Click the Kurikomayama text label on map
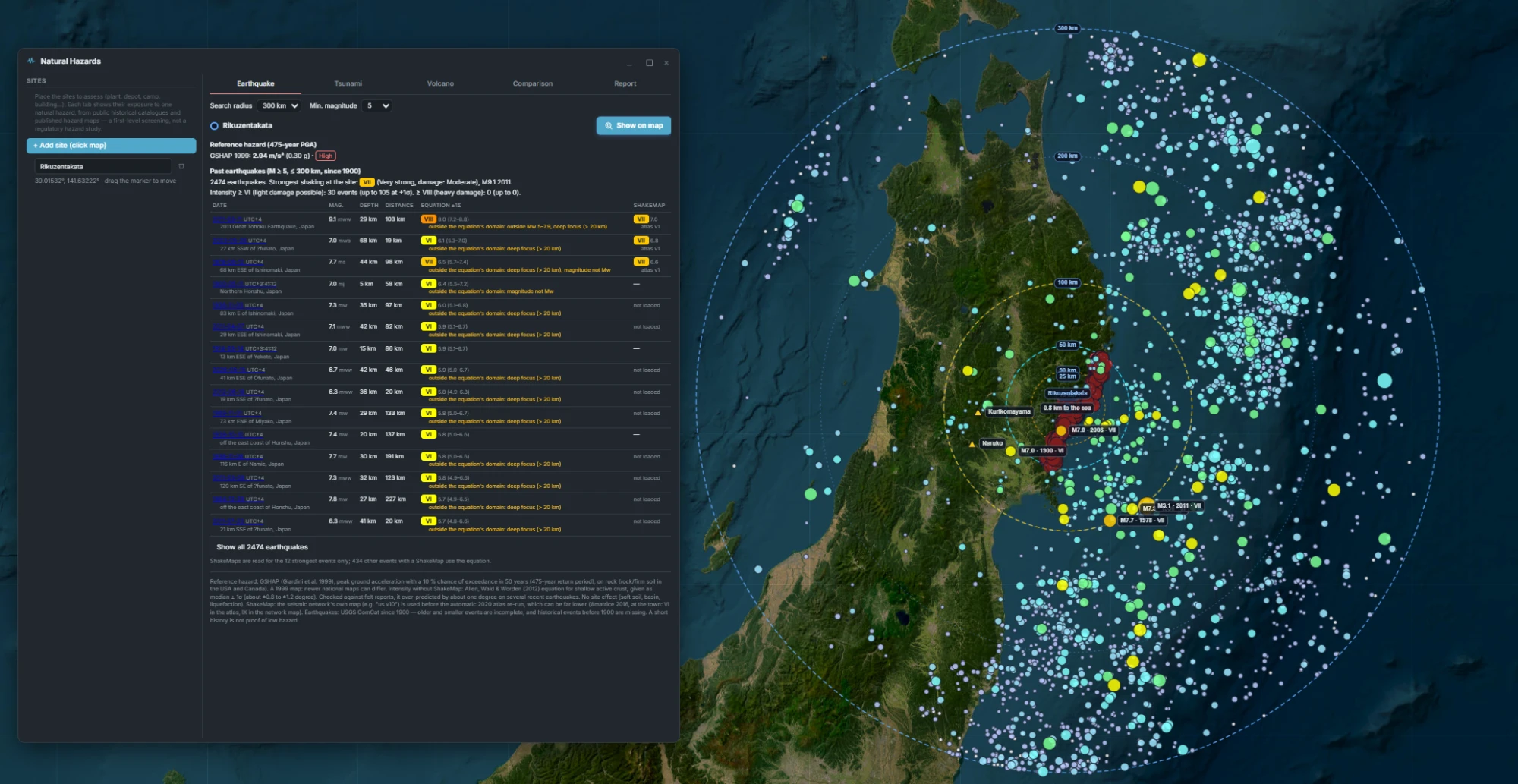 [1009, 412]
